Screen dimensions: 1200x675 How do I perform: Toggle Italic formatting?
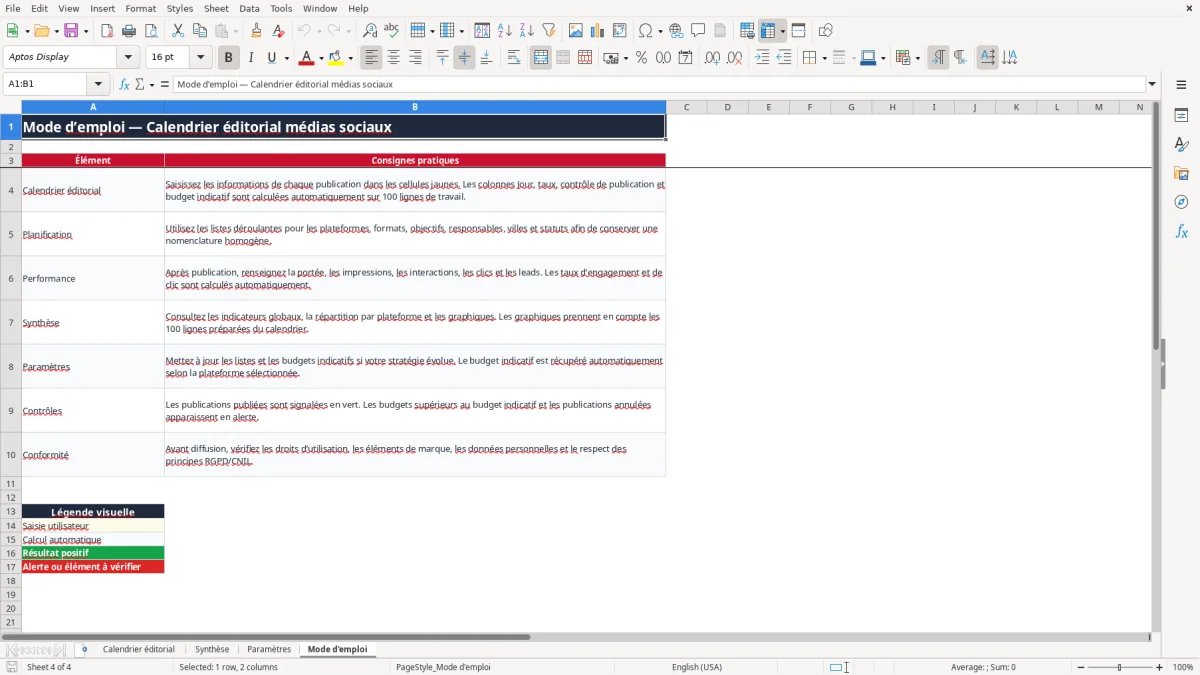click(251, 58)
